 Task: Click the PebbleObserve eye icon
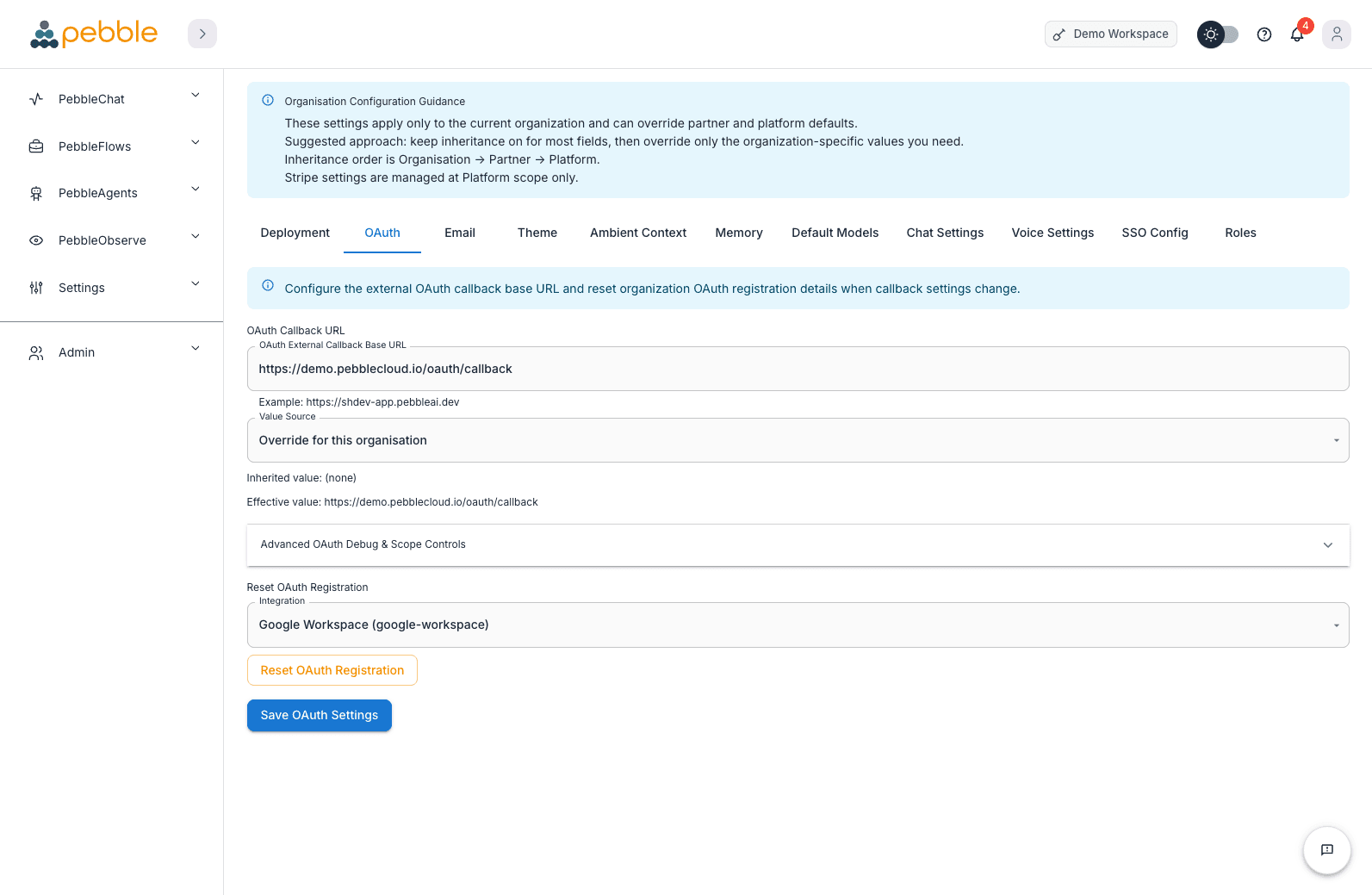pos(35,239)
